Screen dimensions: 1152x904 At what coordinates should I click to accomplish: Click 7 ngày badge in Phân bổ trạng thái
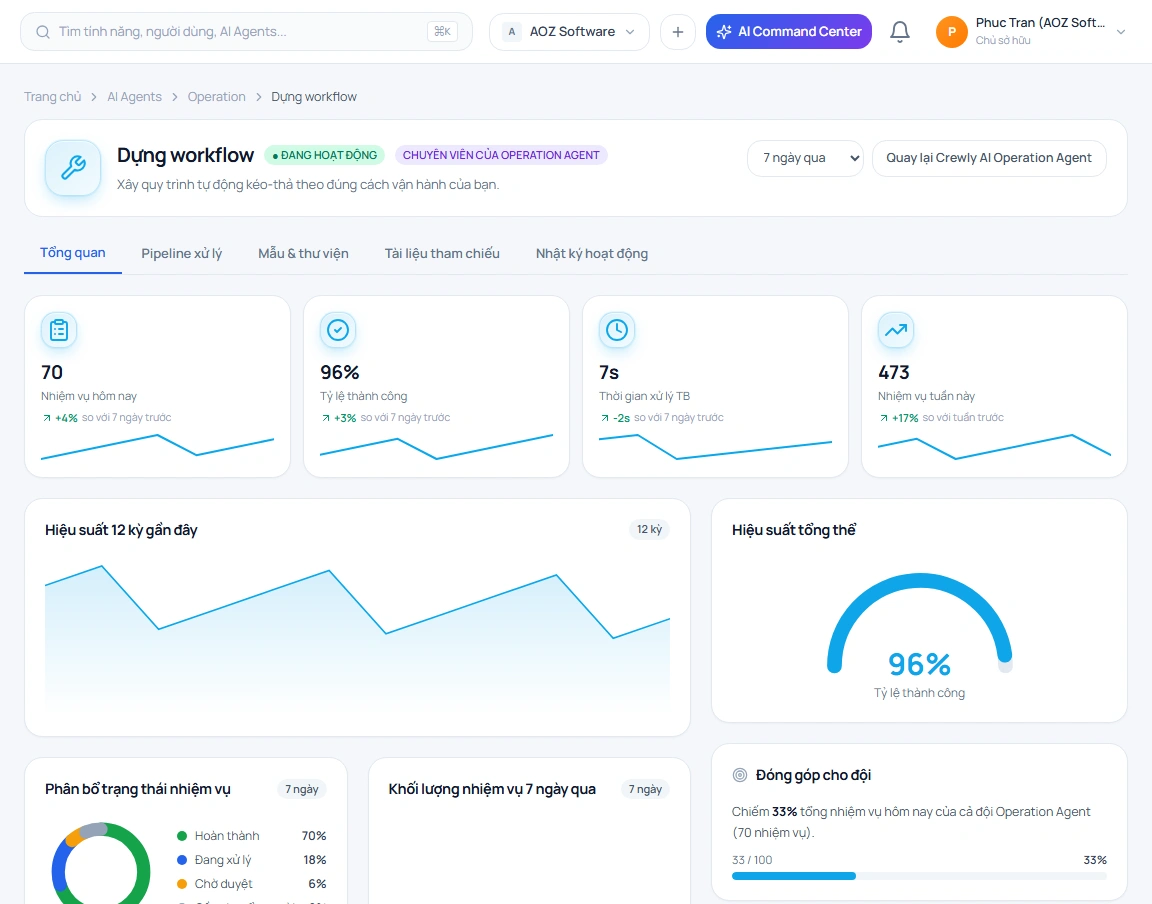pyautogui.click(x=301, y=789)
